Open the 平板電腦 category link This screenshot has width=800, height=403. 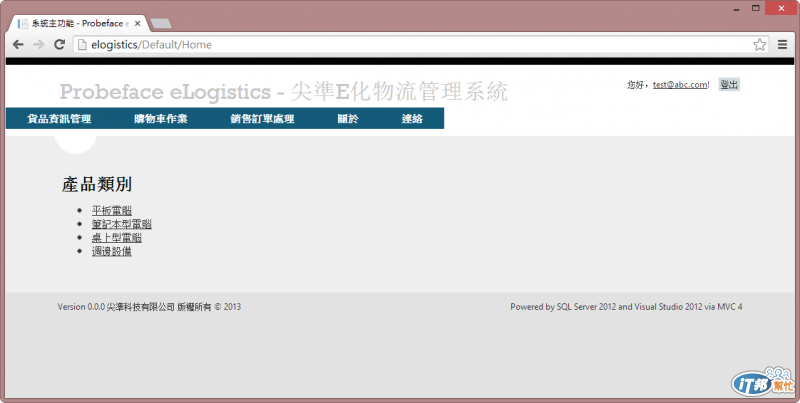[x=112, y=210]
